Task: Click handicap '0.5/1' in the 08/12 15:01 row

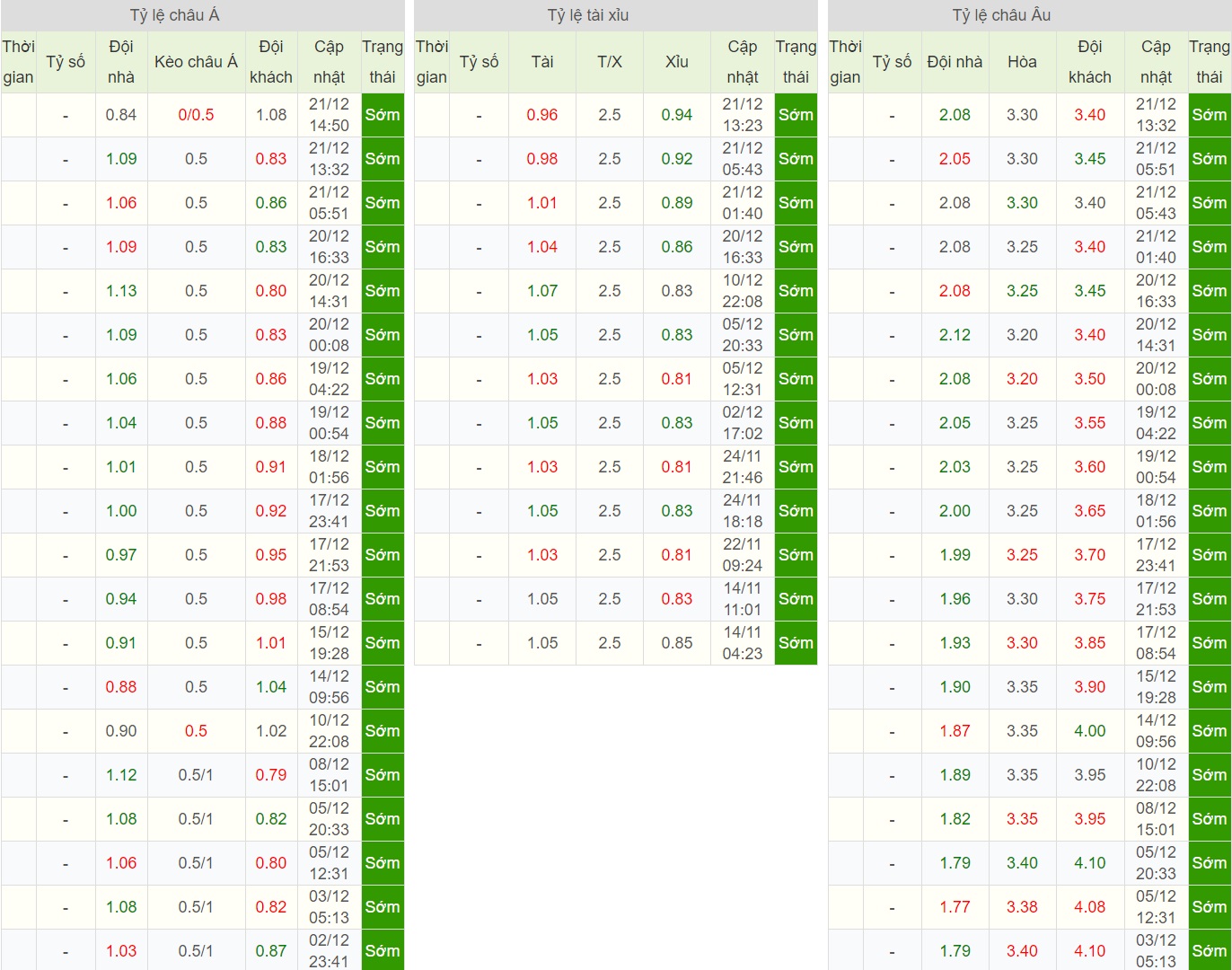Action: click(x=196, y=775)
